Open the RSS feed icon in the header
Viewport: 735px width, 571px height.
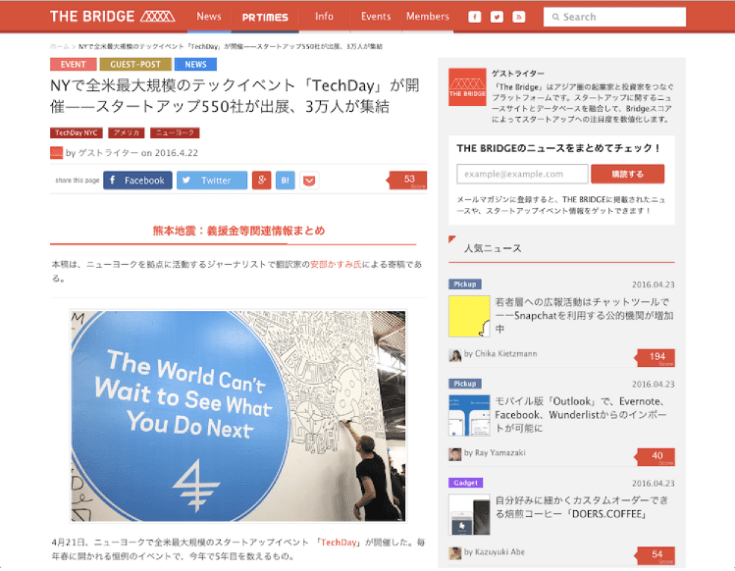(x=518, y=17)
